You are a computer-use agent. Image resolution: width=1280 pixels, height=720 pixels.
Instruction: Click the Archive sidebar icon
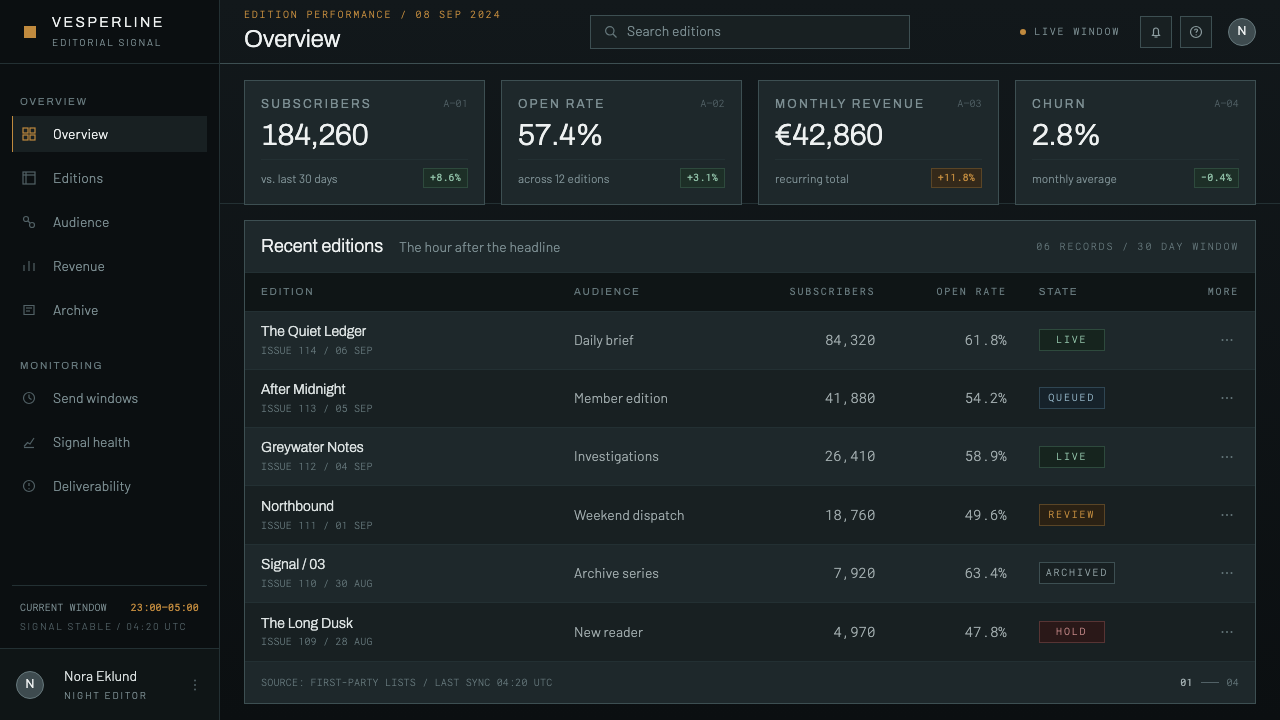click(x=29, y=310)
